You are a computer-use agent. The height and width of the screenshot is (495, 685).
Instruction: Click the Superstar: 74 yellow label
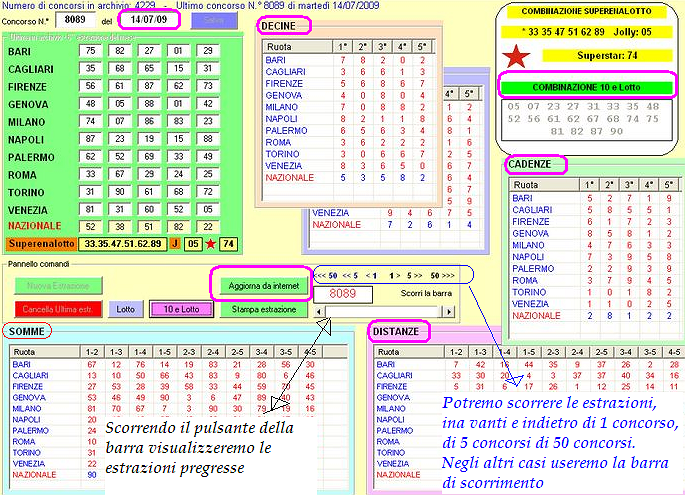(x=607, y=55)
